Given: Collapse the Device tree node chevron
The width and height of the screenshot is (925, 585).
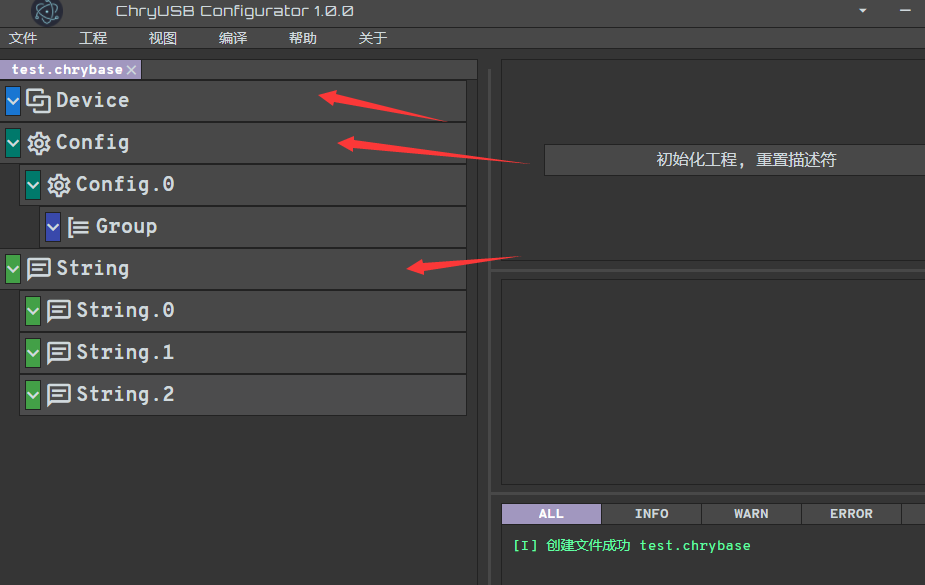Looking at the screenshot, I should (x=13, y=101).
